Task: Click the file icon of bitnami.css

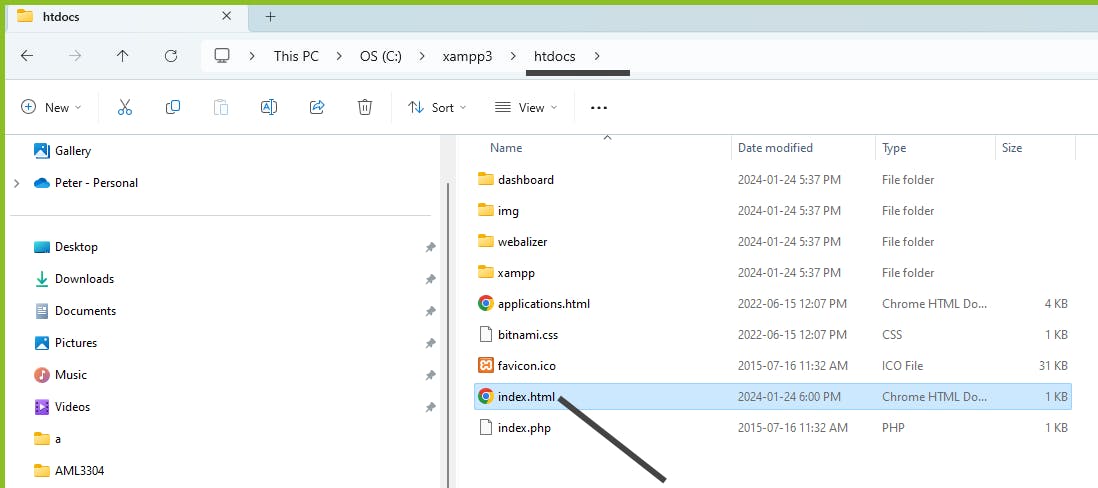Action: click(485, 335)
